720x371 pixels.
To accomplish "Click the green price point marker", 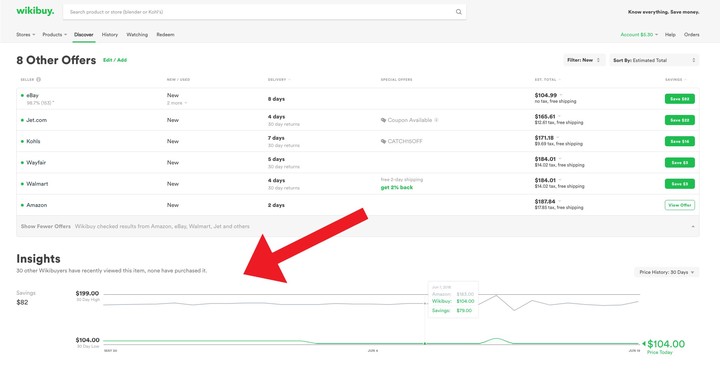I will tap(425, 343).
